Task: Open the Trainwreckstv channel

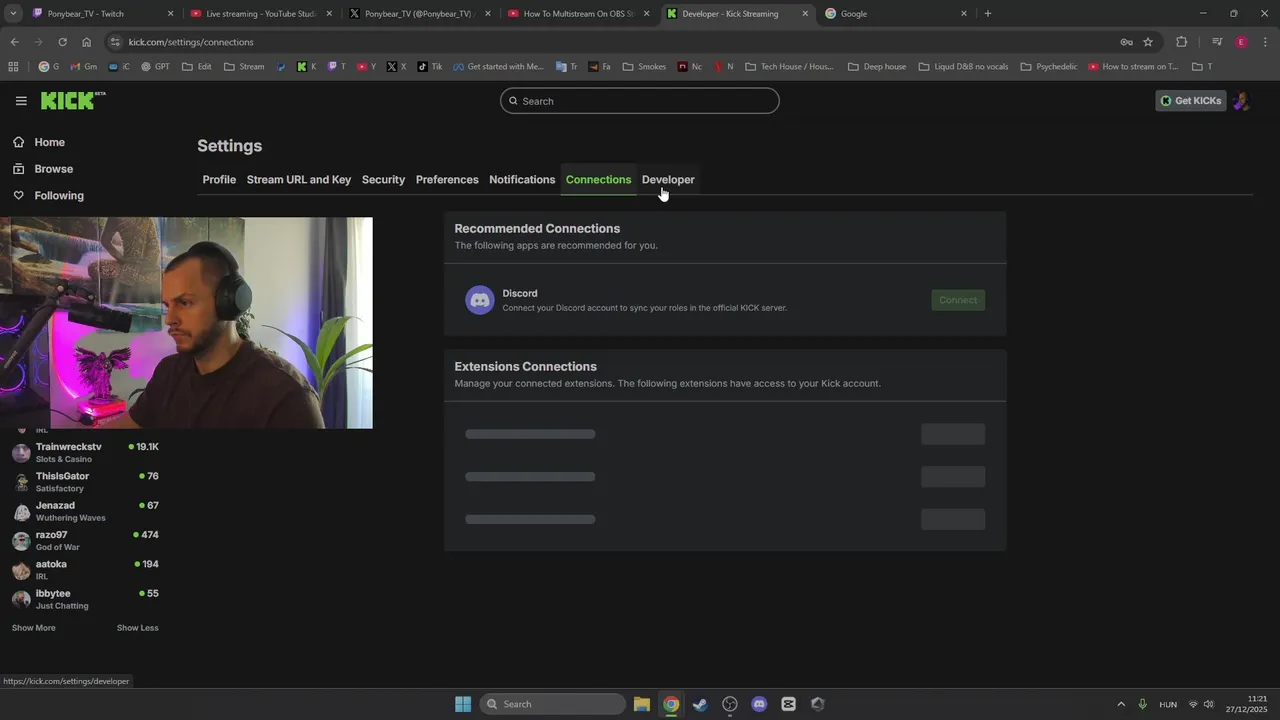Action: tap(85, 452)
